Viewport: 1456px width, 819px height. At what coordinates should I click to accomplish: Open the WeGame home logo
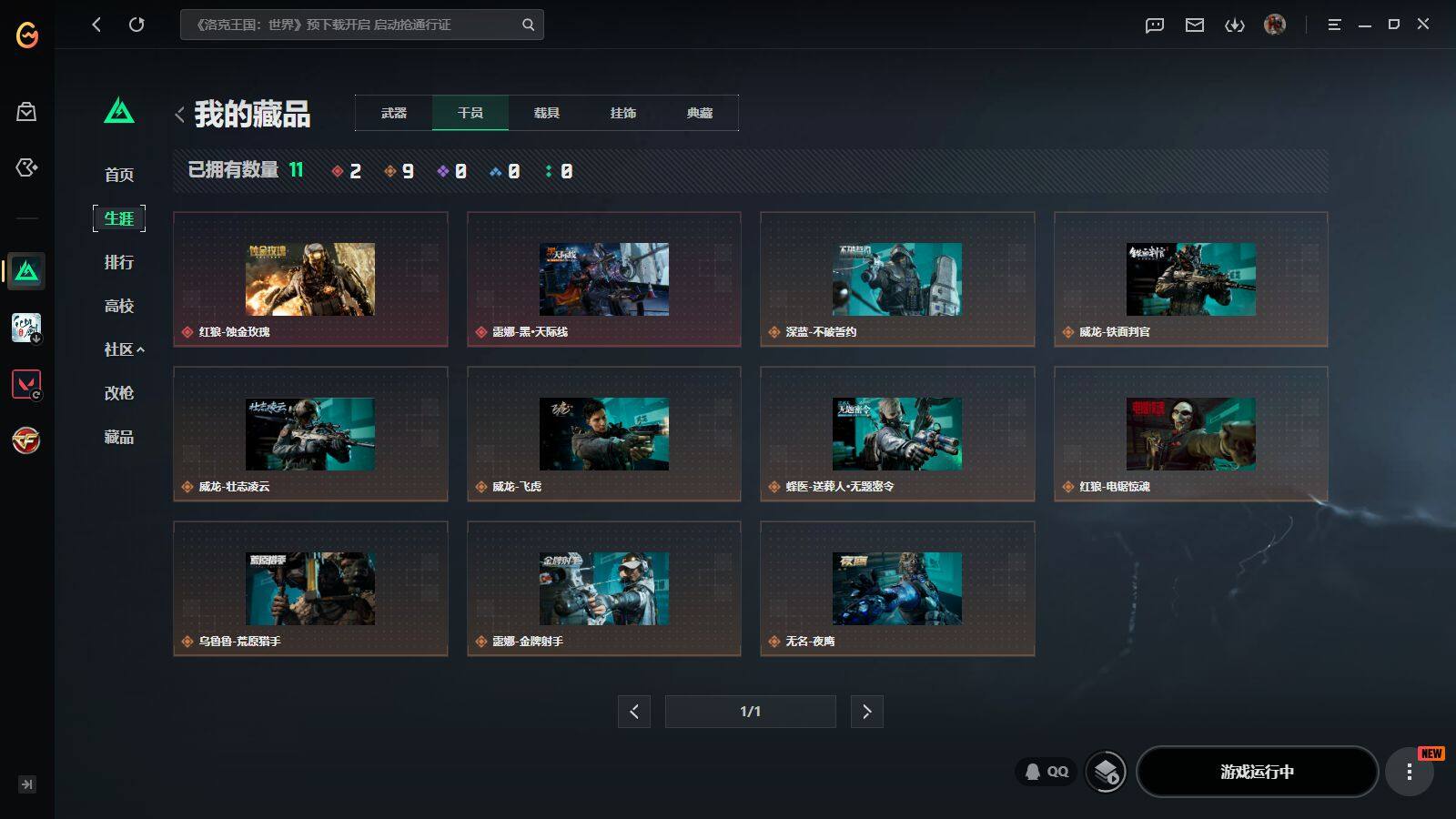click(27, 35)
